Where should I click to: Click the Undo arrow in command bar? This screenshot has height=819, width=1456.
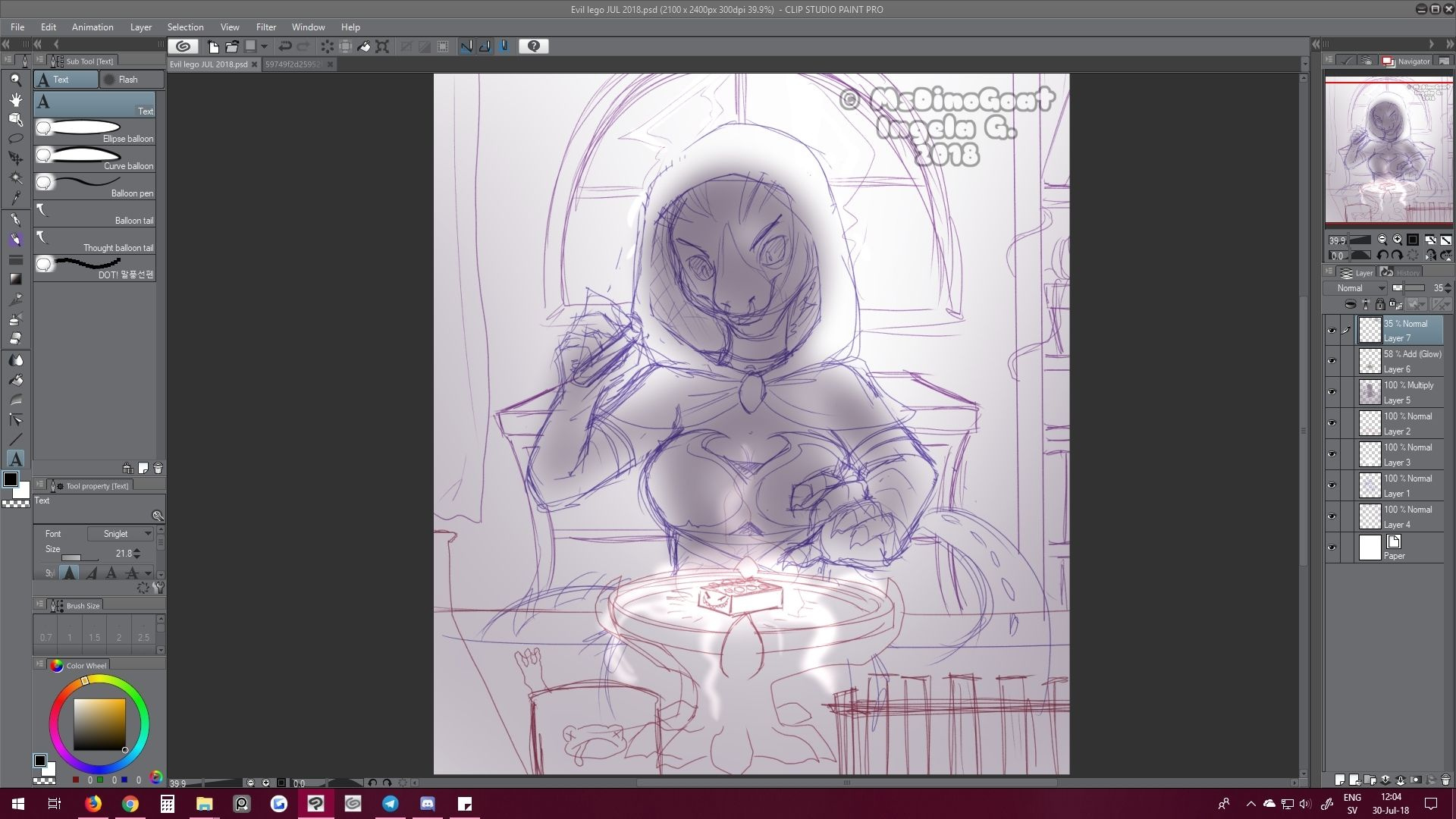point(285,46)
